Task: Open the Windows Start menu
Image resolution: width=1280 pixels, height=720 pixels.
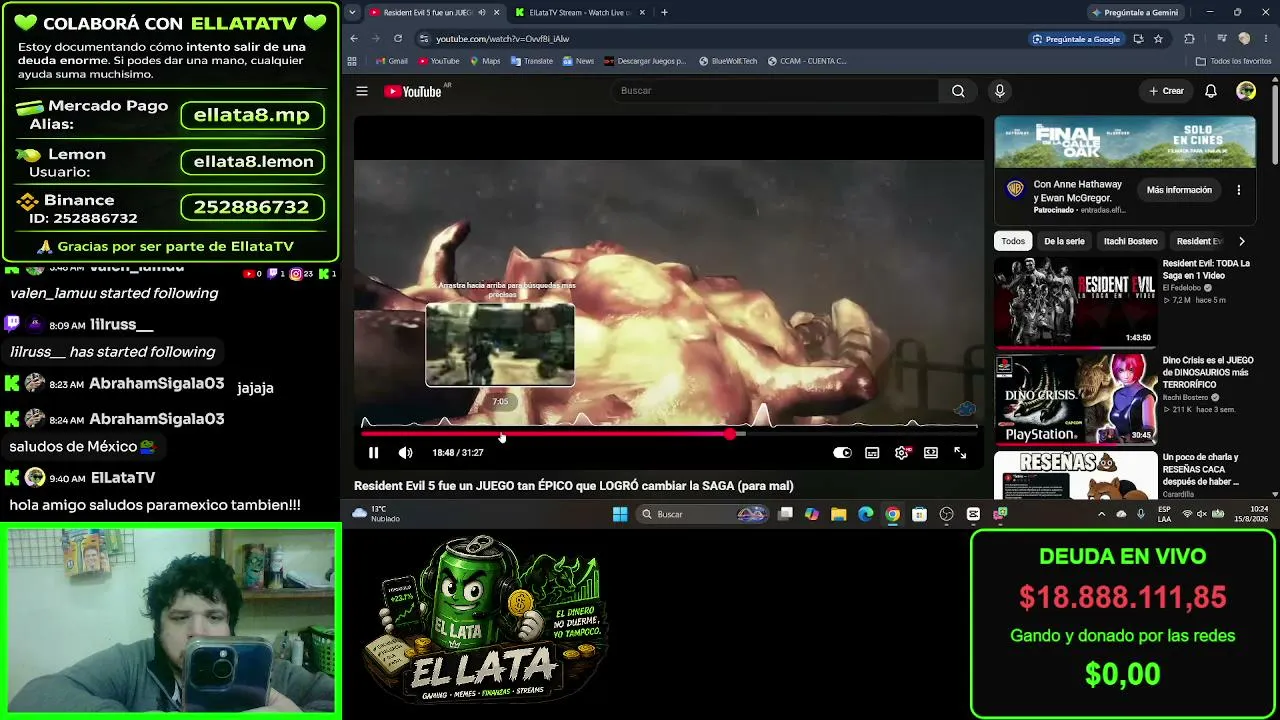Action: click(x=620, y=514)
